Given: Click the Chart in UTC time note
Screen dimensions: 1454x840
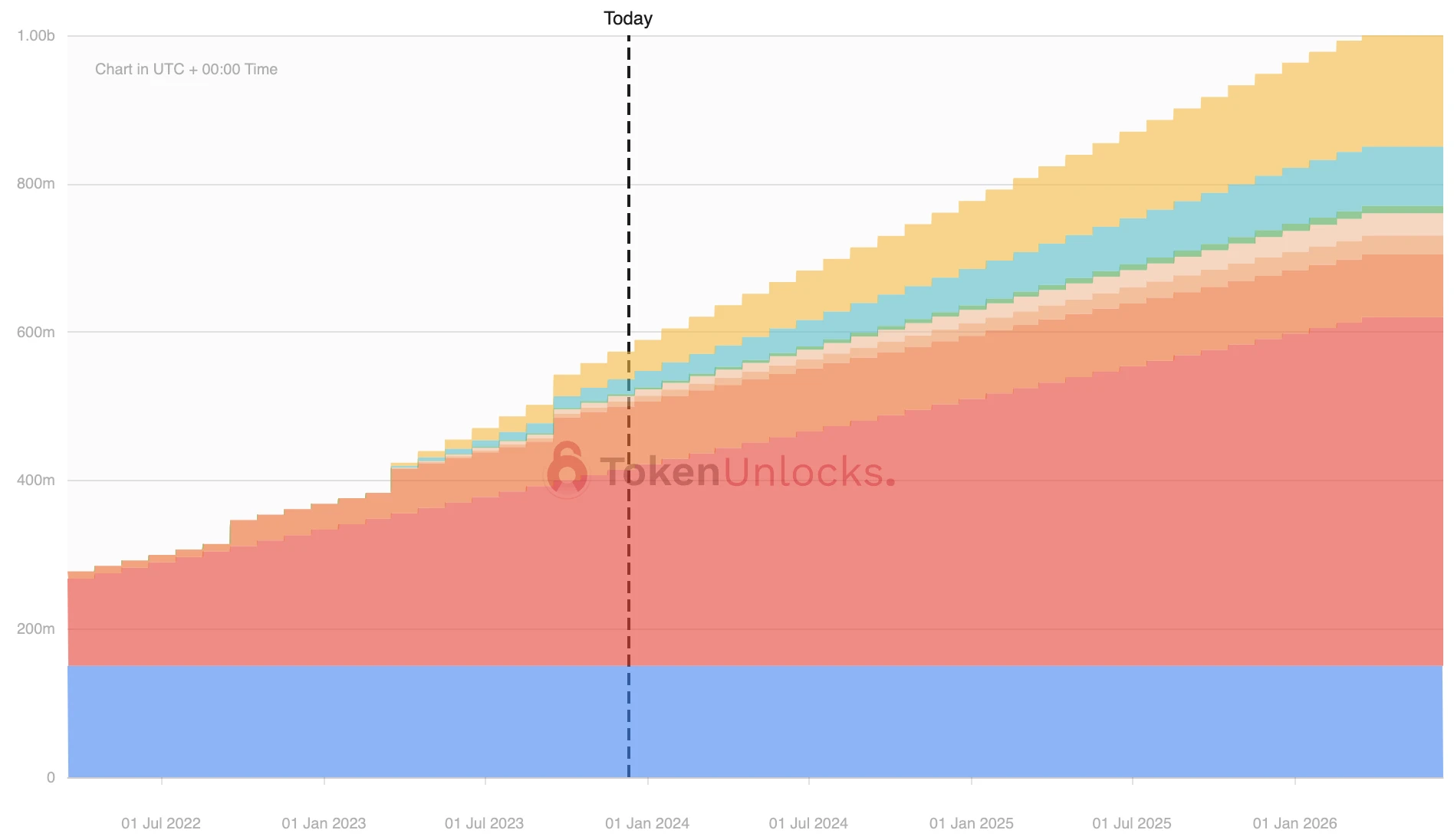Looking at the screenshot, I should pos(186,69).
